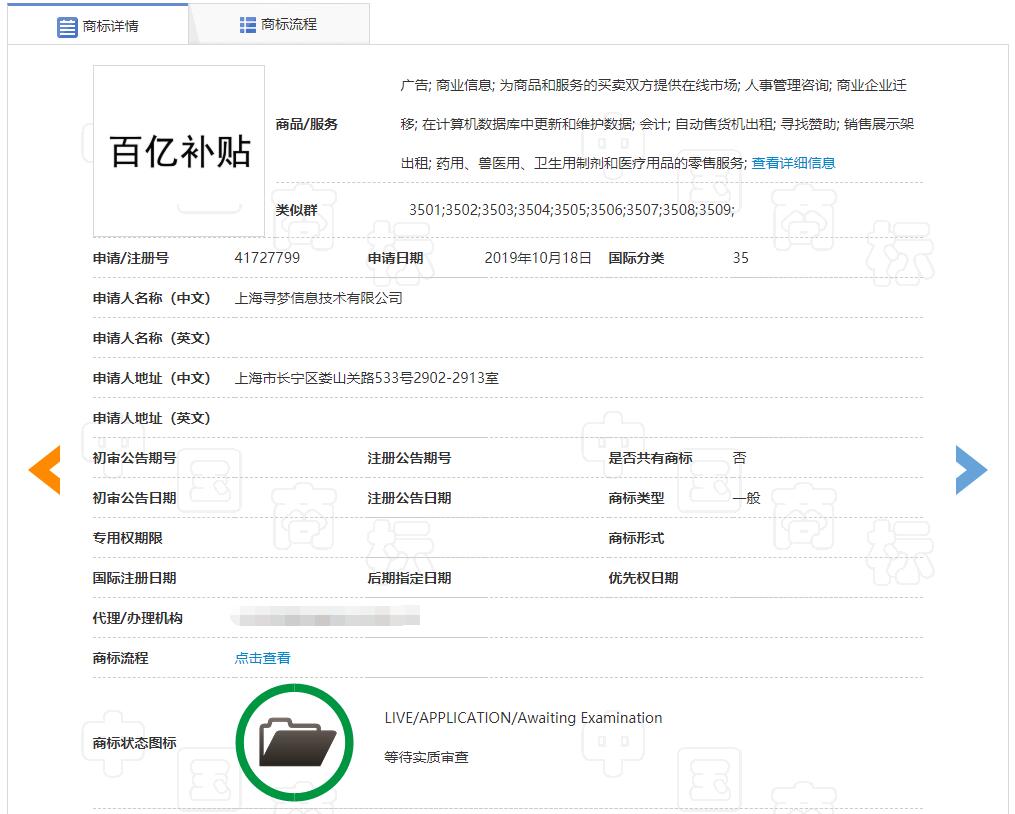Click the blurred agency name field
The width and height of the screenshot is (1015, 814).
point(325,617)
